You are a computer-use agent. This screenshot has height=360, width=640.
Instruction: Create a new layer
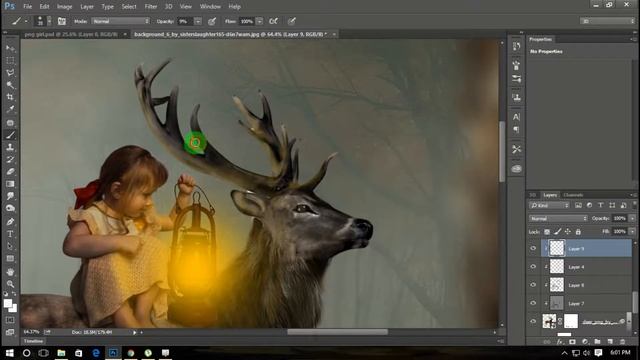[610, 342]
